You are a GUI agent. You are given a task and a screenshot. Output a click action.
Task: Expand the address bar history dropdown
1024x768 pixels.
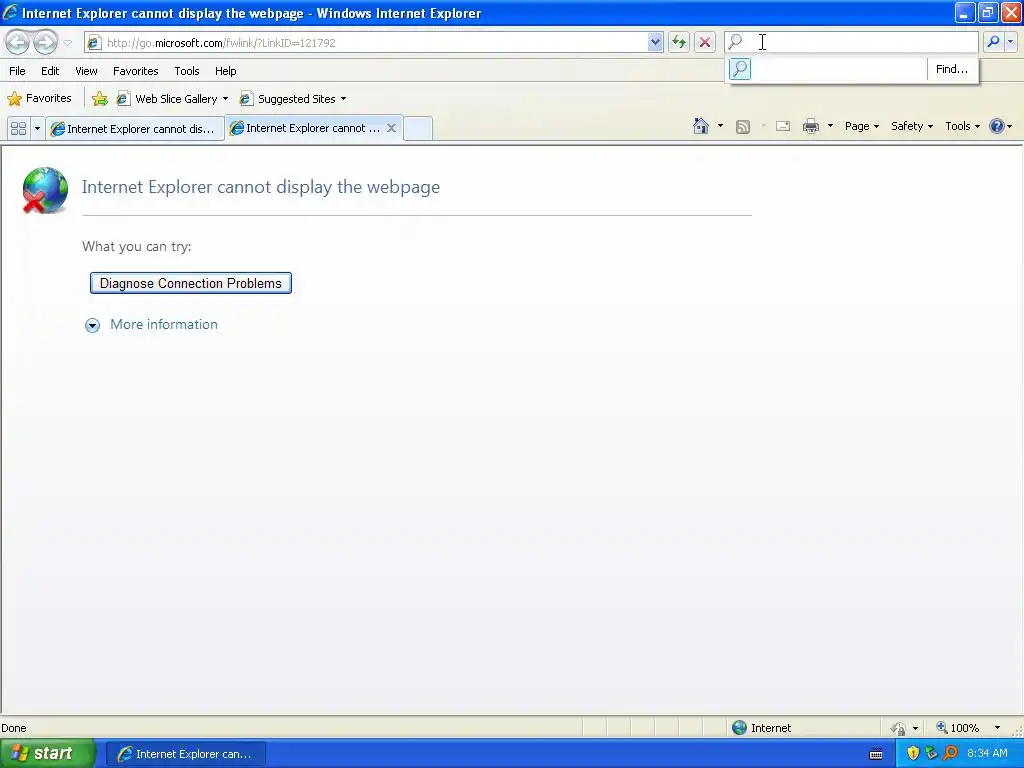(x=655, y=42)
